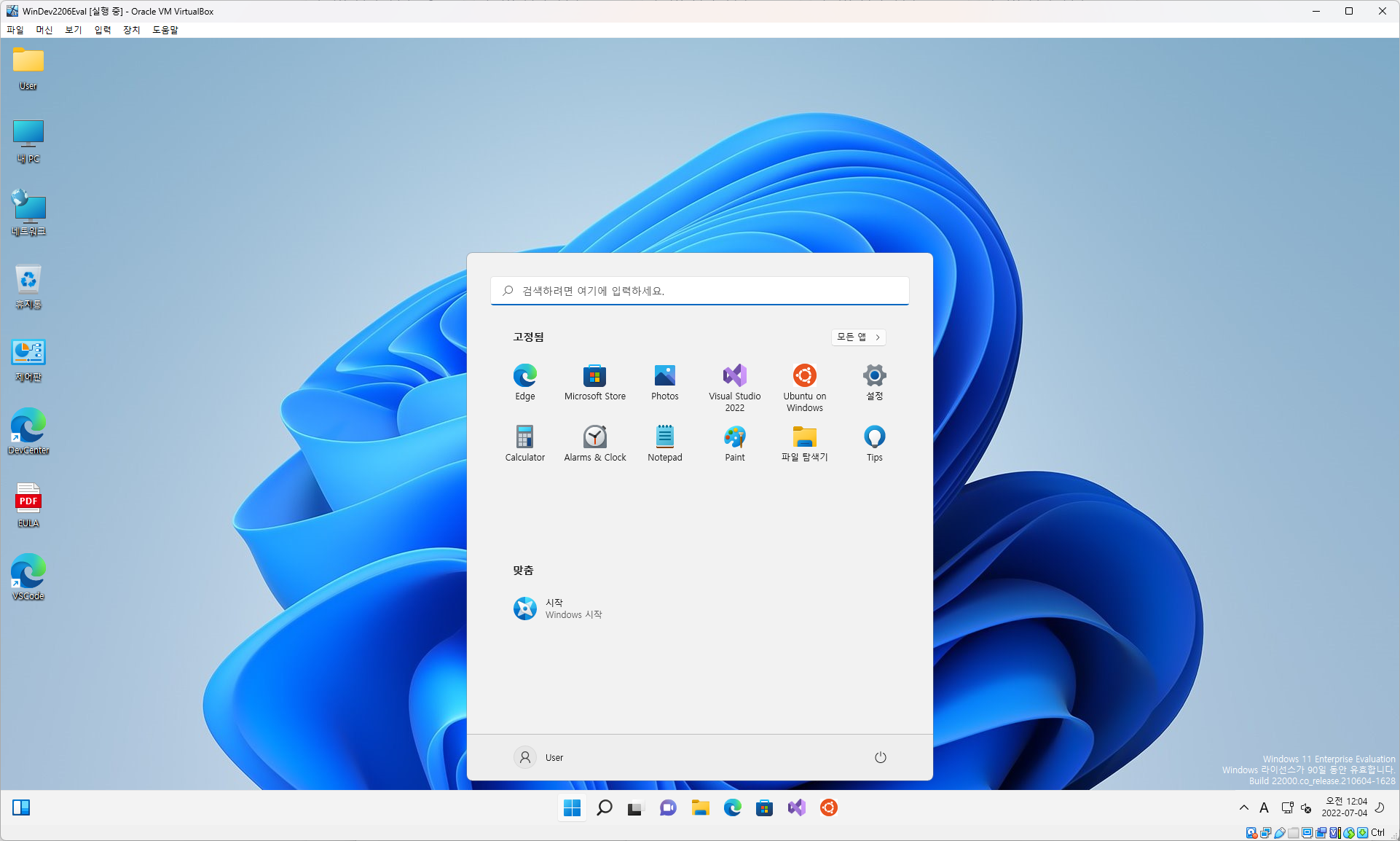This screenshot has width=1400, height=841.
Task: Open the recommended Windows 시작 item
Action: click(x=557, y=608)
